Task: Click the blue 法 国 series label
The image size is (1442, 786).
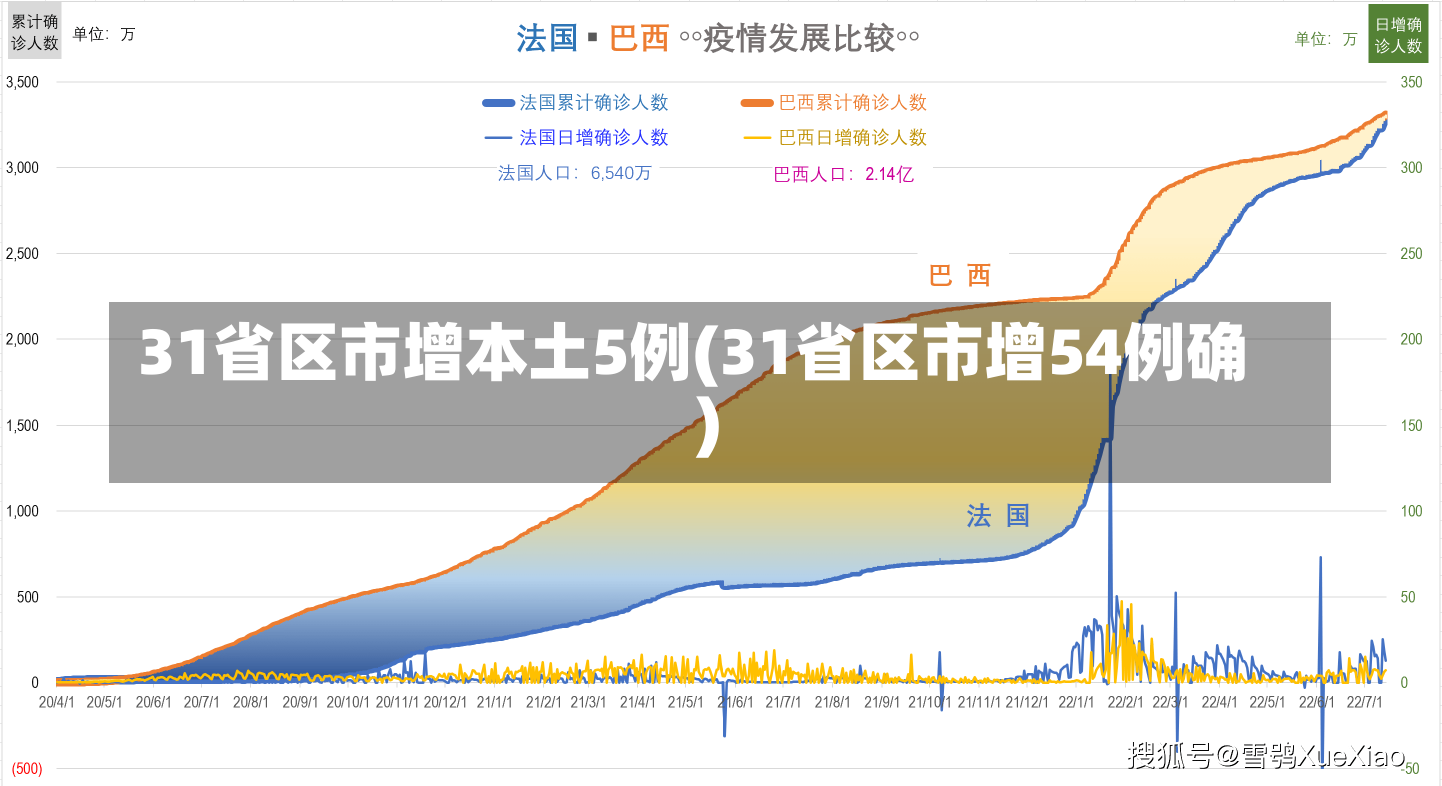Action: click(998, 516)
